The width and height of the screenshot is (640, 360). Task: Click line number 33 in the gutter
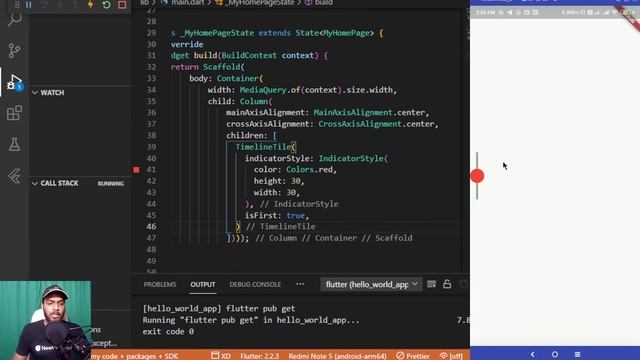151,78
